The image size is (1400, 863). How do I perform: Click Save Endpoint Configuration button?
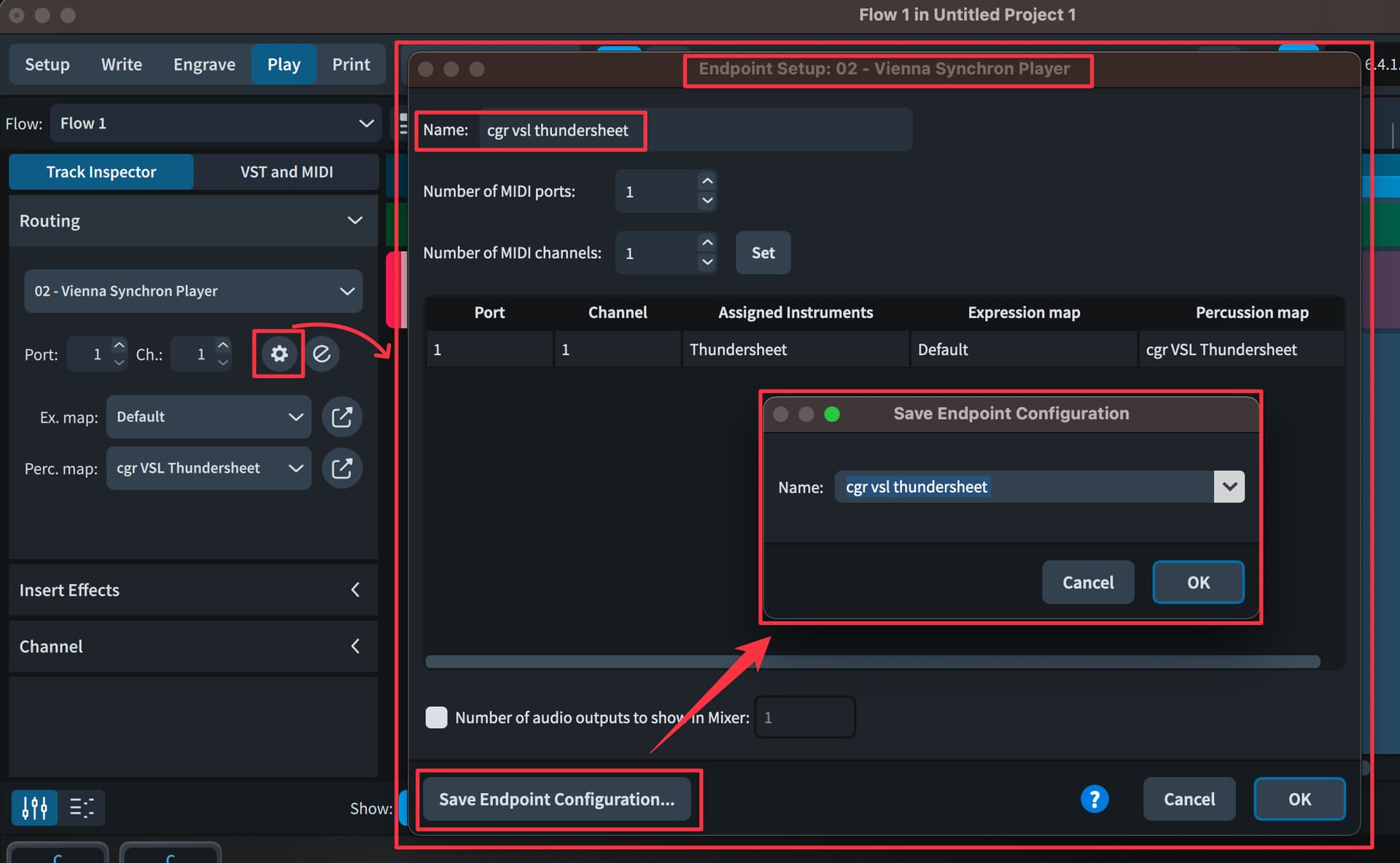click(x=556, y=799)
